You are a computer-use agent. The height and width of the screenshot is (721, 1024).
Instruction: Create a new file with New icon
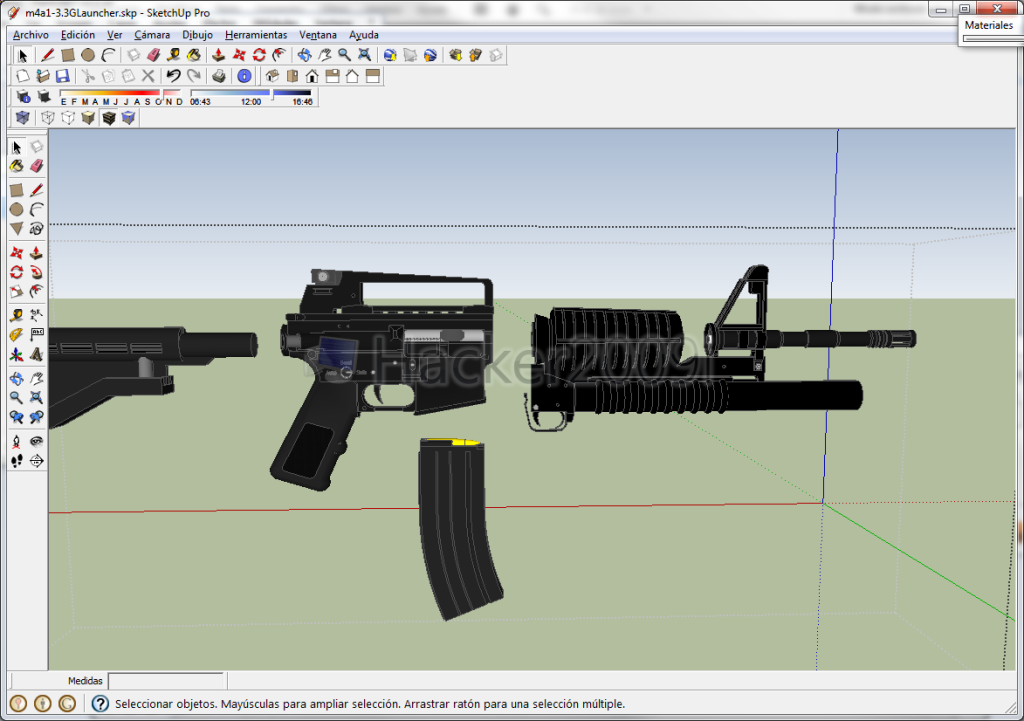(23, 76)
